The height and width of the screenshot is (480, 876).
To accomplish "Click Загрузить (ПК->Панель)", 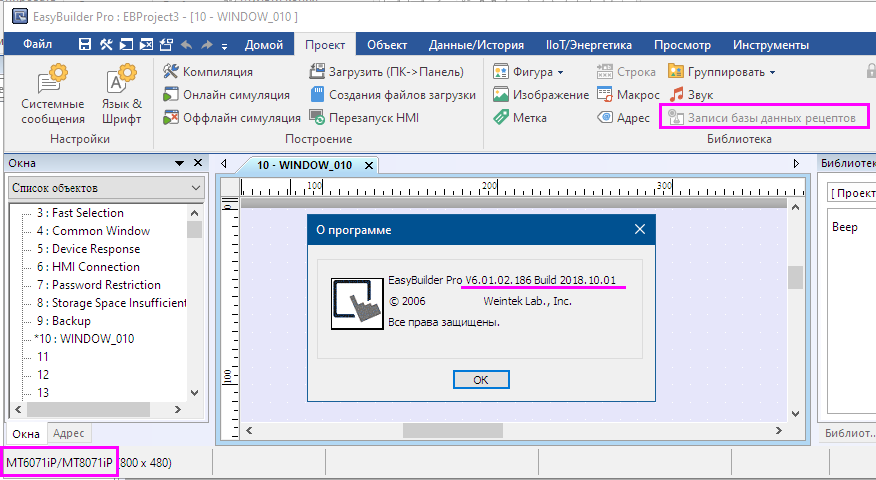I will 387,72.
